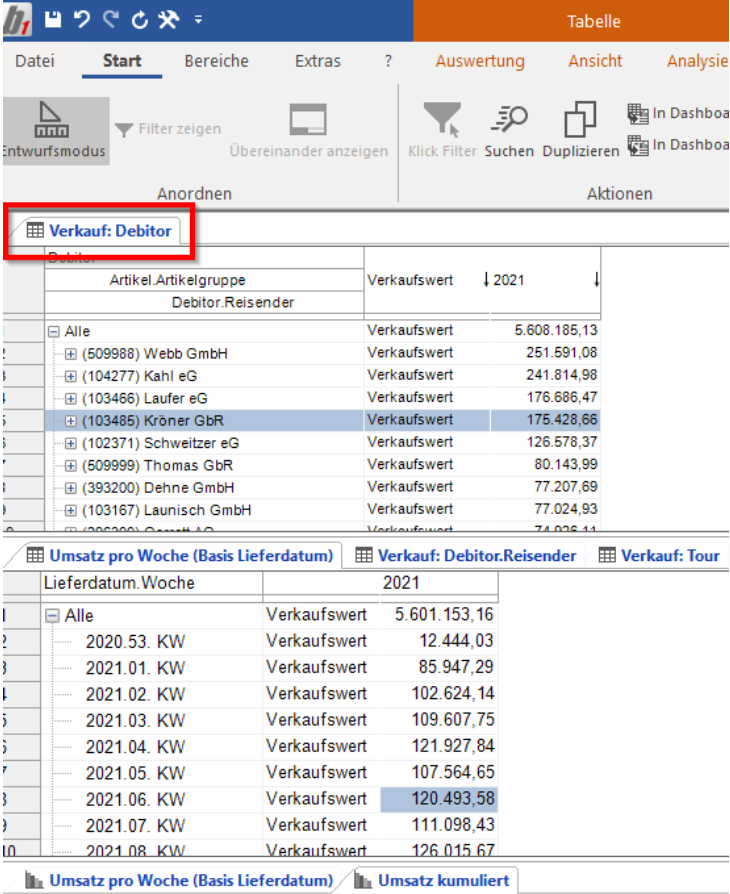
Task: Select the total 5.601.153,16 cell
Action: 439,615
